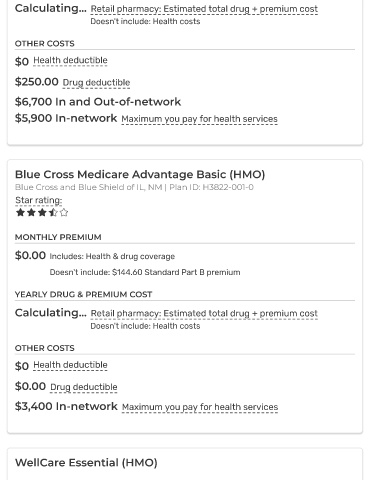The width and height of the screenshot is (370, 480).
Task: Click Health deductible link under $250.00 drug plan
Action: 70,60
